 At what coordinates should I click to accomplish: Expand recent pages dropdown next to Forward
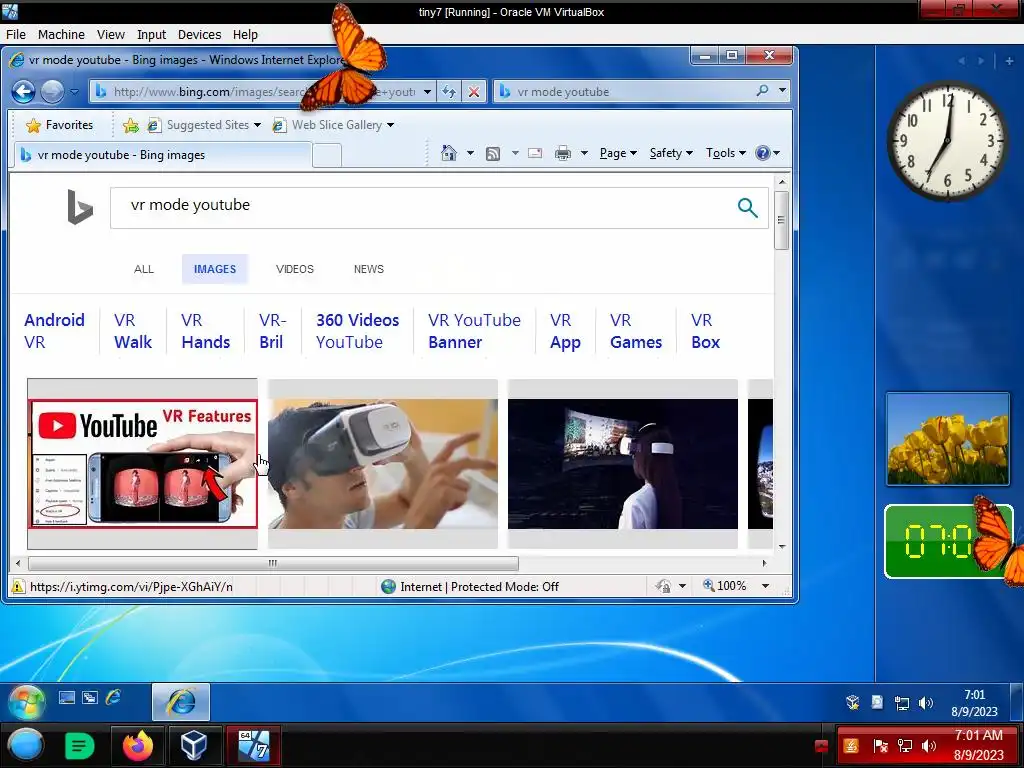coord(74,92)
